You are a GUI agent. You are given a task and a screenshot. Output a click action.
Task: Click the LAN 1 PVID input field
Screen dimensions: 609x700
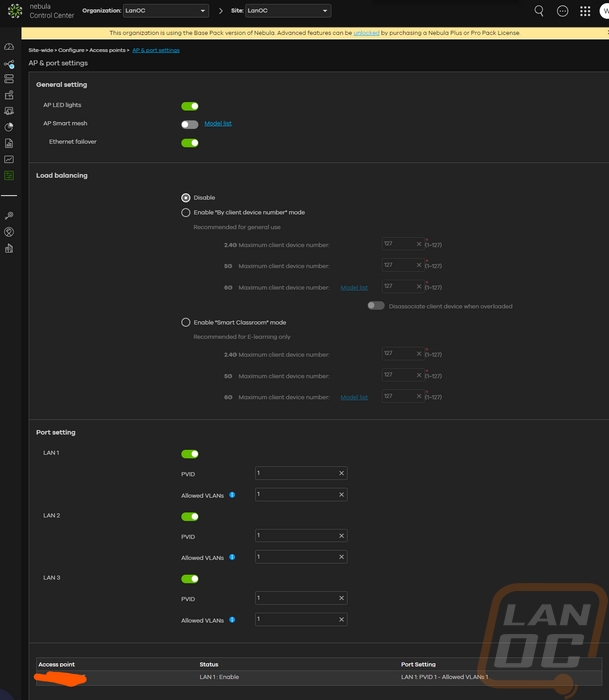click(x=301, y=473)
